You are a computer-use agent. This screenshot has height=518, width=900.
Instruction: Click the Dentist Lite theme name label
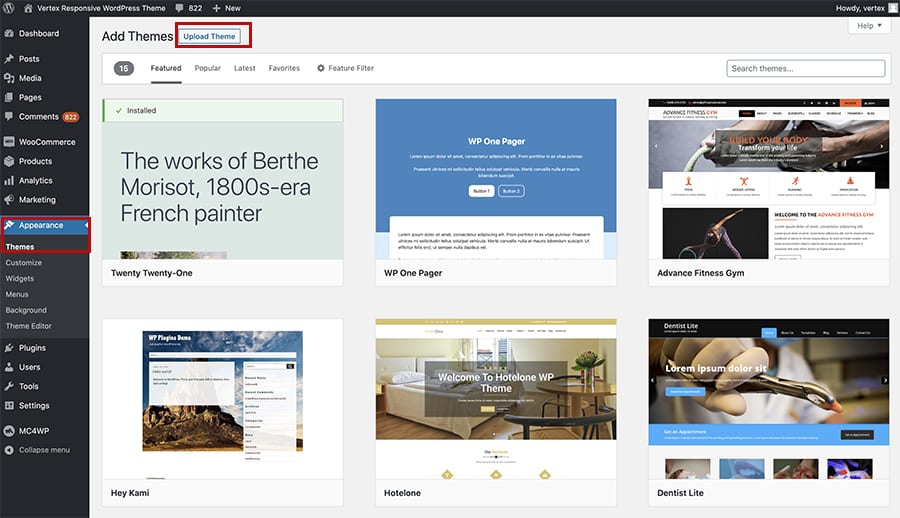pyautogui.click(x=680, y=493)
